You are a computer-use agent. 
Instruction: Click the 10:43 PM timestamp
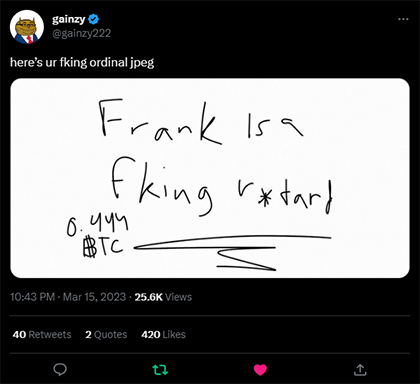click(32, 297)
